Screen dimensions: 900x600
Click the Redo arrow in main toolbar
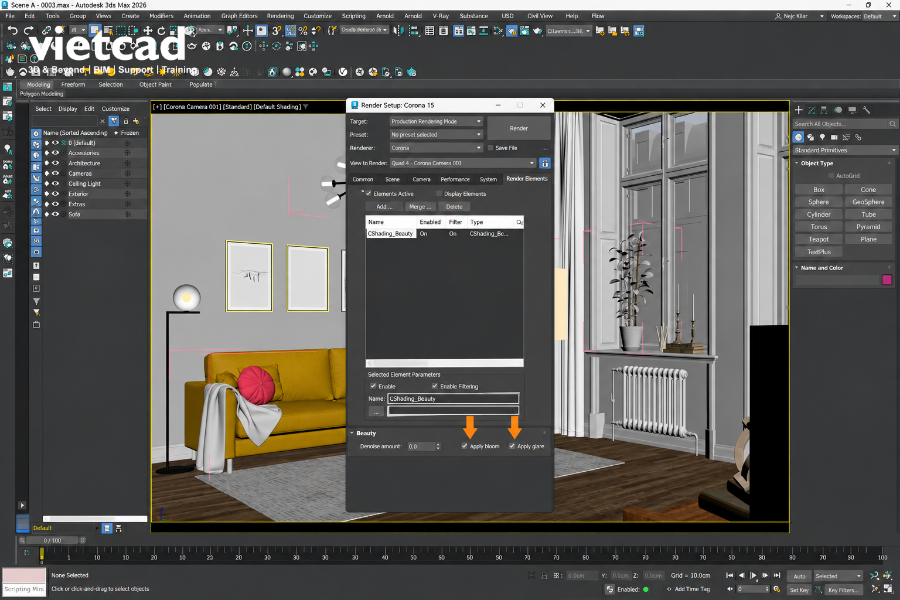tap(28, 30)
